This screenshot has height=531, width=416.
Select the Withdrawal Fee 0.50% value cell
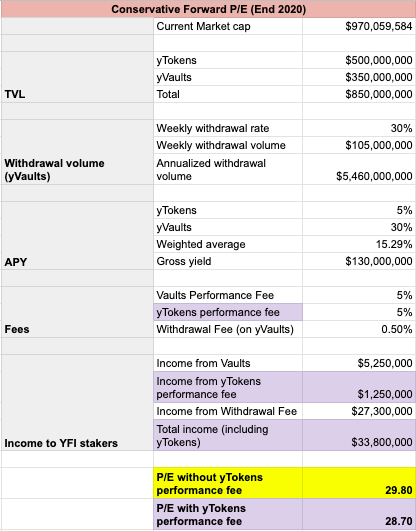359,329
